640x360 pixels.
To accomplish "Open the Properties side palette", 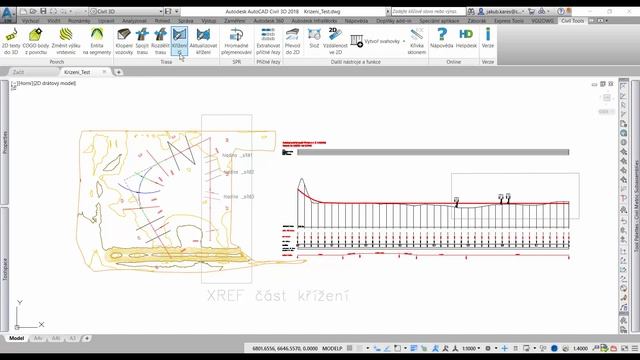I will click(x=4, y=142).
